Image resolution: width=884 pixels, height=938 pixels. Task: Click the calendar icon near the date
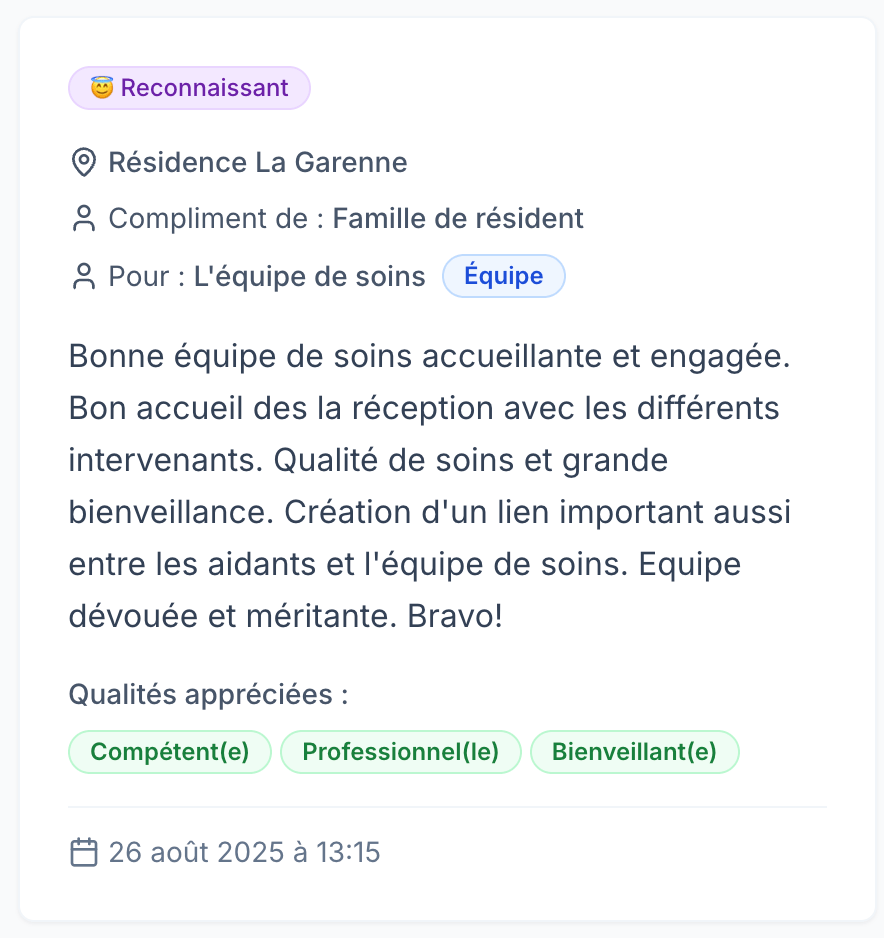coord(83,852)
